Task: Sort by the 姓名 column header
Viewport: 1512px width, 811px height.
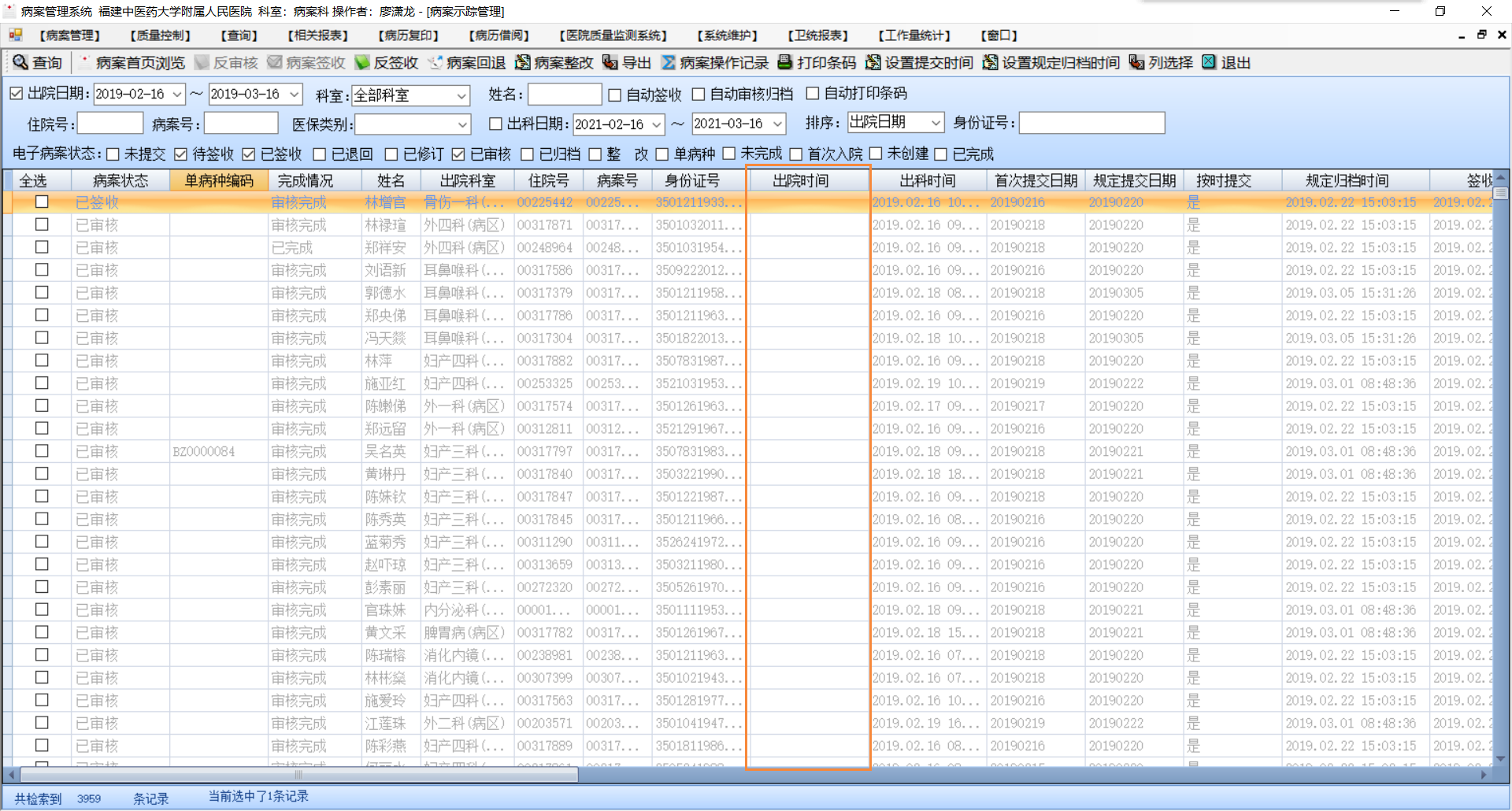Action: point(391,181)
